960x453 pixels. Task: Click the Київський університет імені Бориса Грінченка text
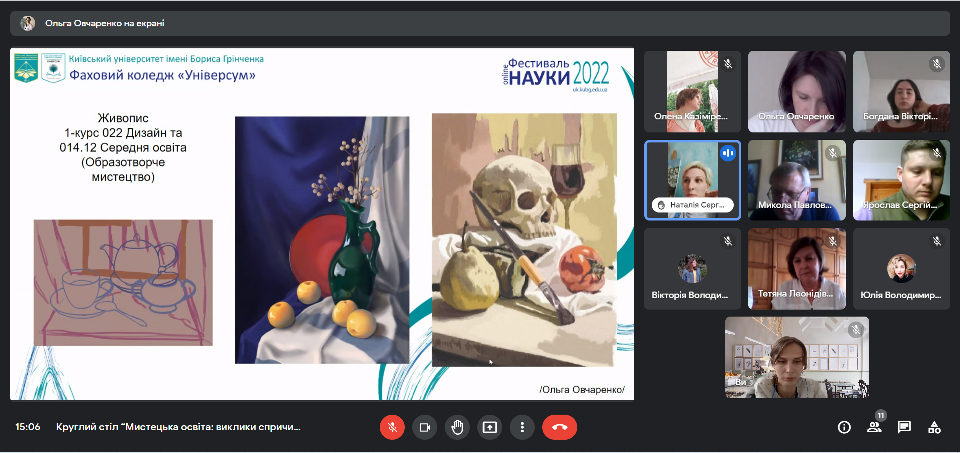pos(167,59)
